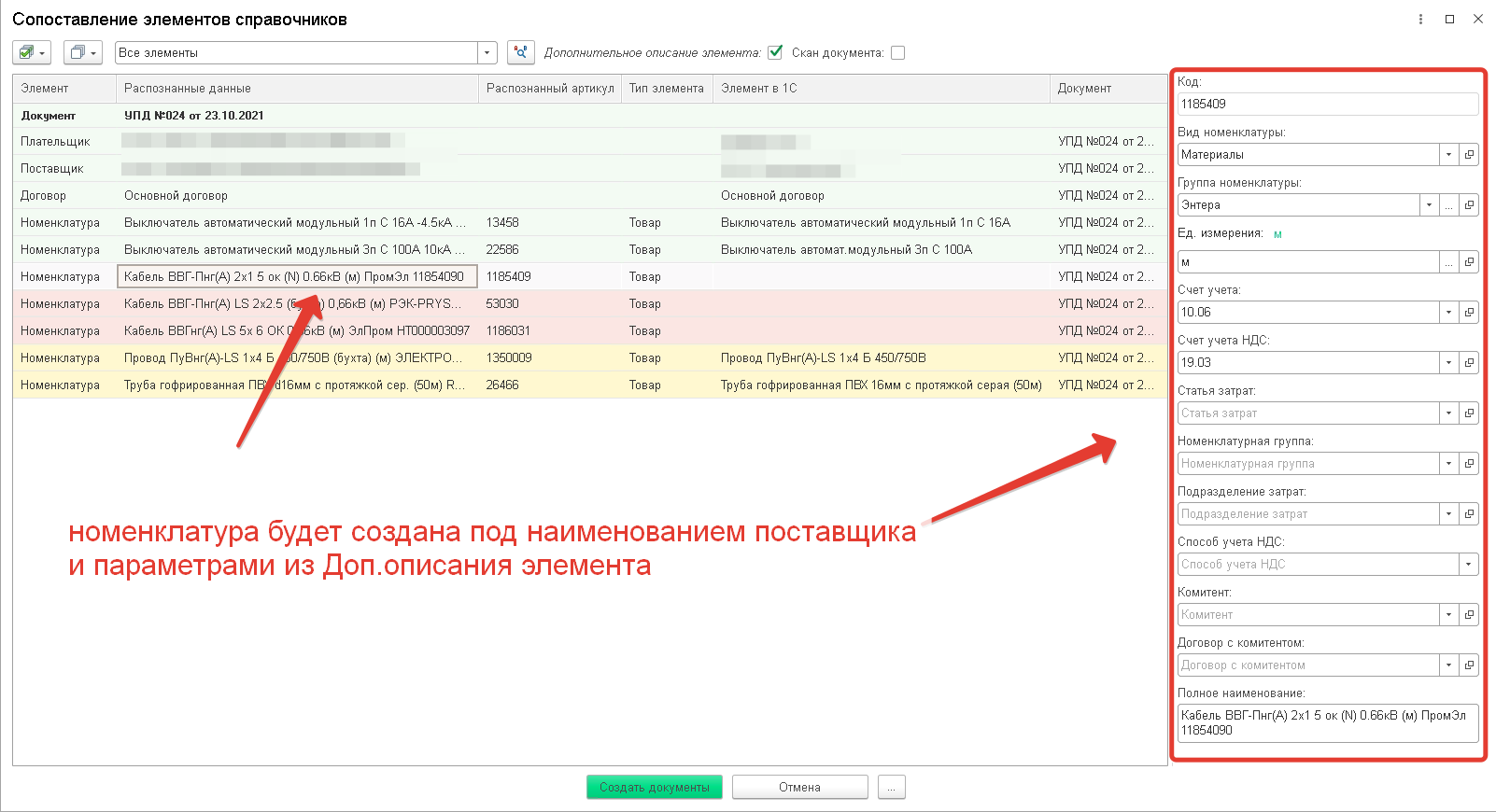The image size is (1496, 812).
Task: Open the three-dots window menu in title bar
Action: pos(1420,19)
